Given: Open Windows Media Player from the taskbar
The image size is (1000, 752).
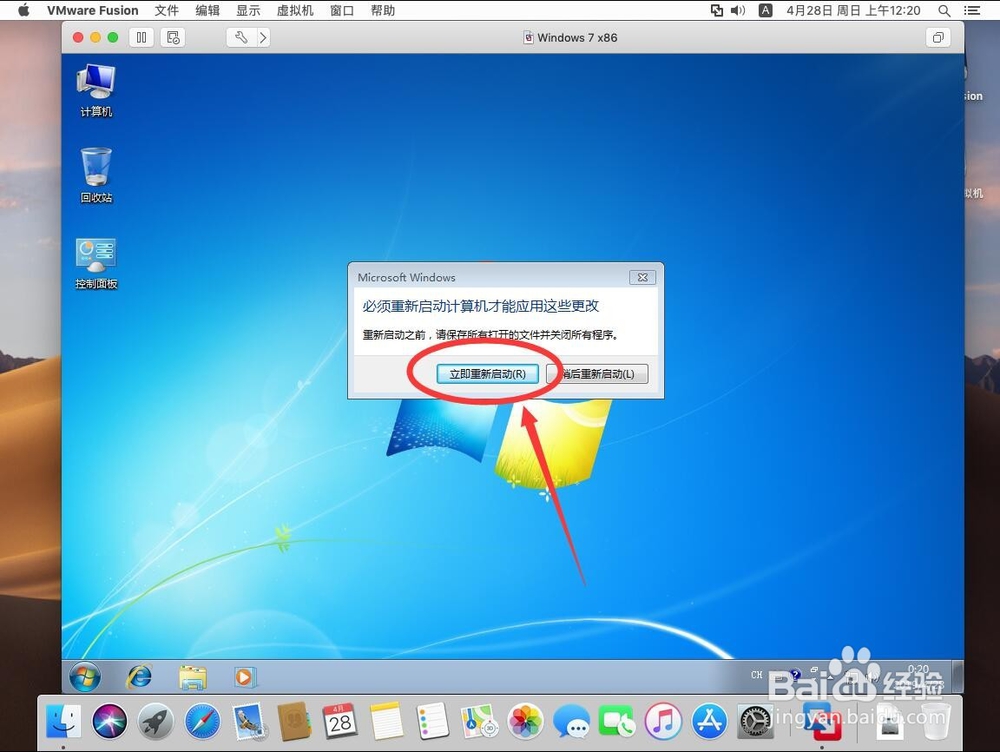Looking at the screenshot, I should pyautogui.click(x=244, y=677).
